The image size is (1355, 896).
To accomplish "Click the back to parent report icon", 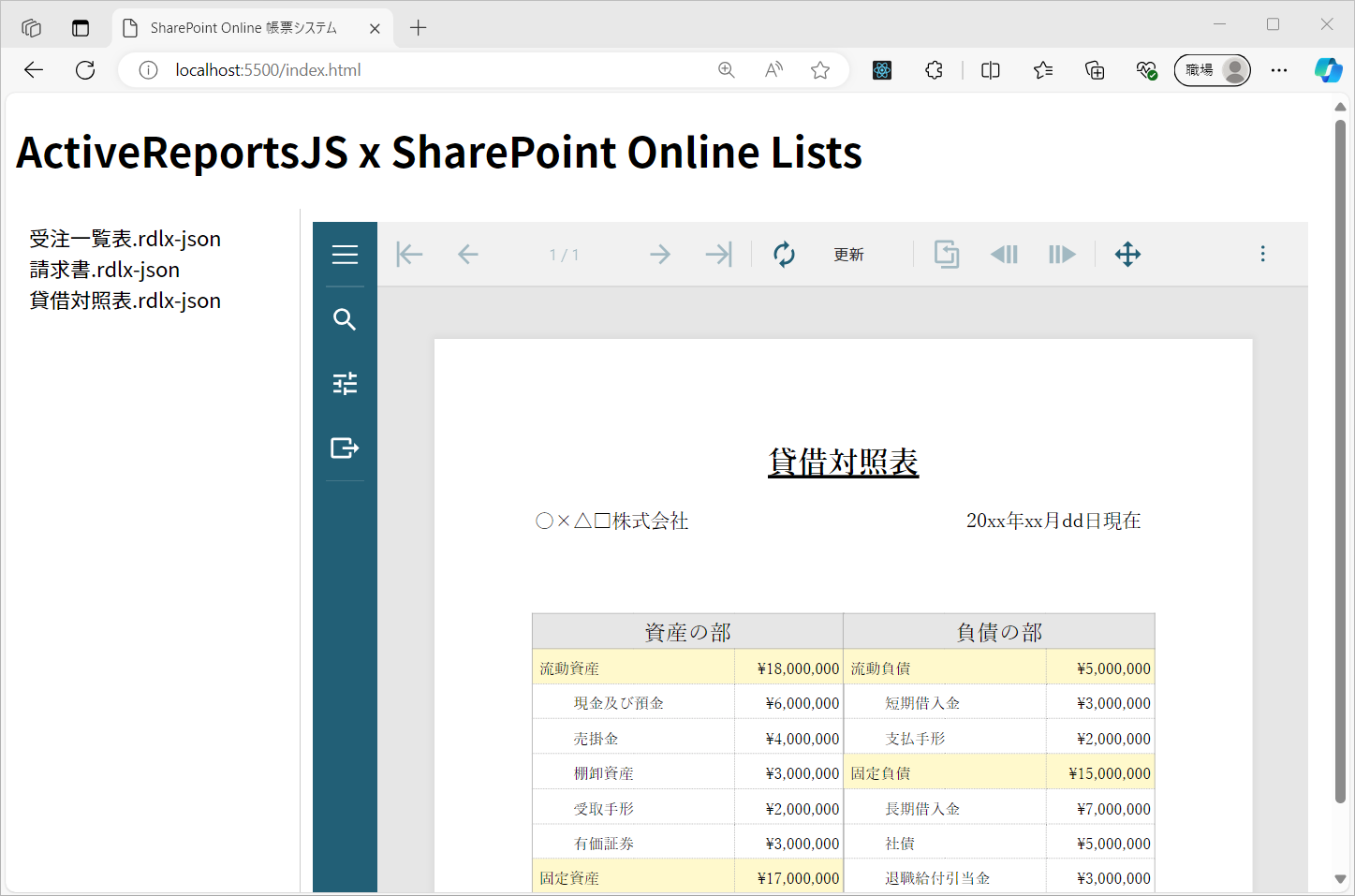I will point(947,254).
